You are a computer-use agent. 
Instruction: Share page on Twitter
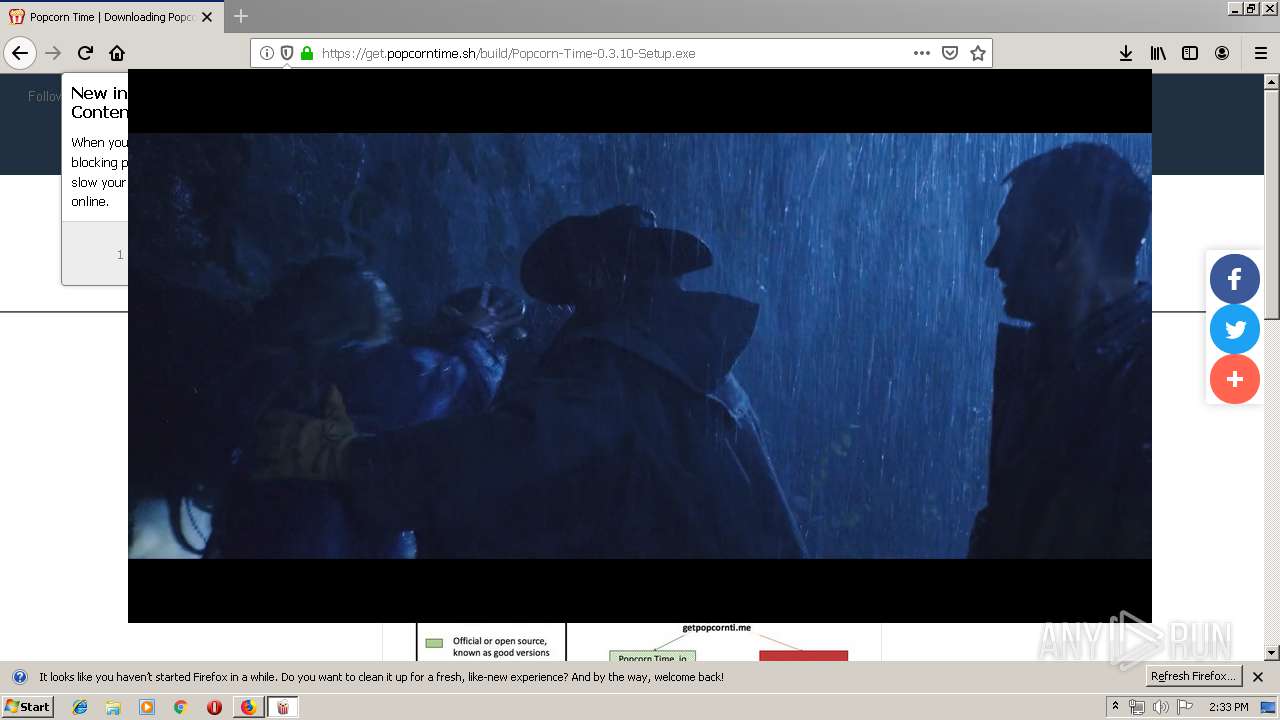[1235, 329]
